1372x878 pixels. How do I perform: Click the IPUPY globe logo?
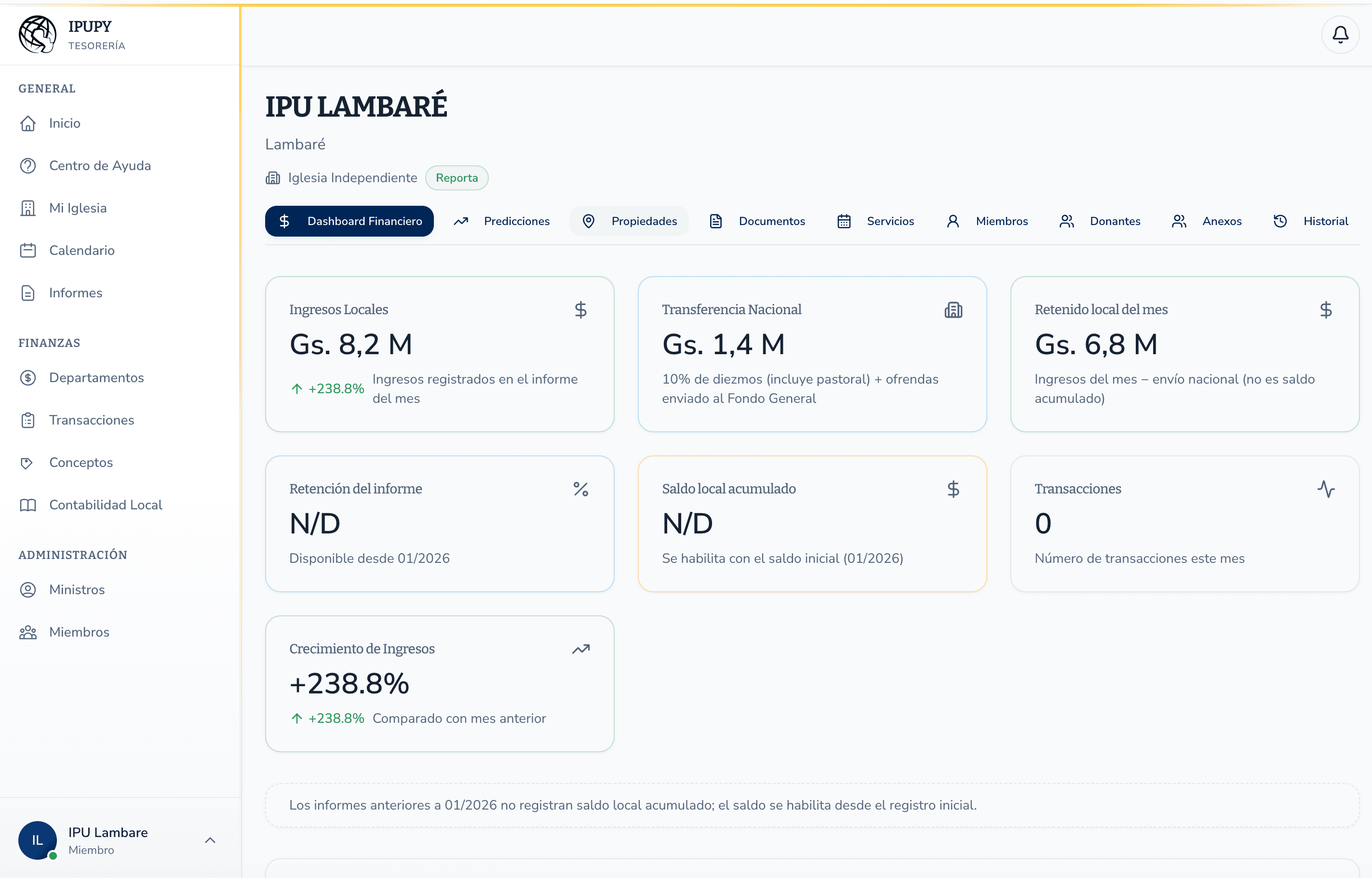pyautogui.click(x=38, y=35)
